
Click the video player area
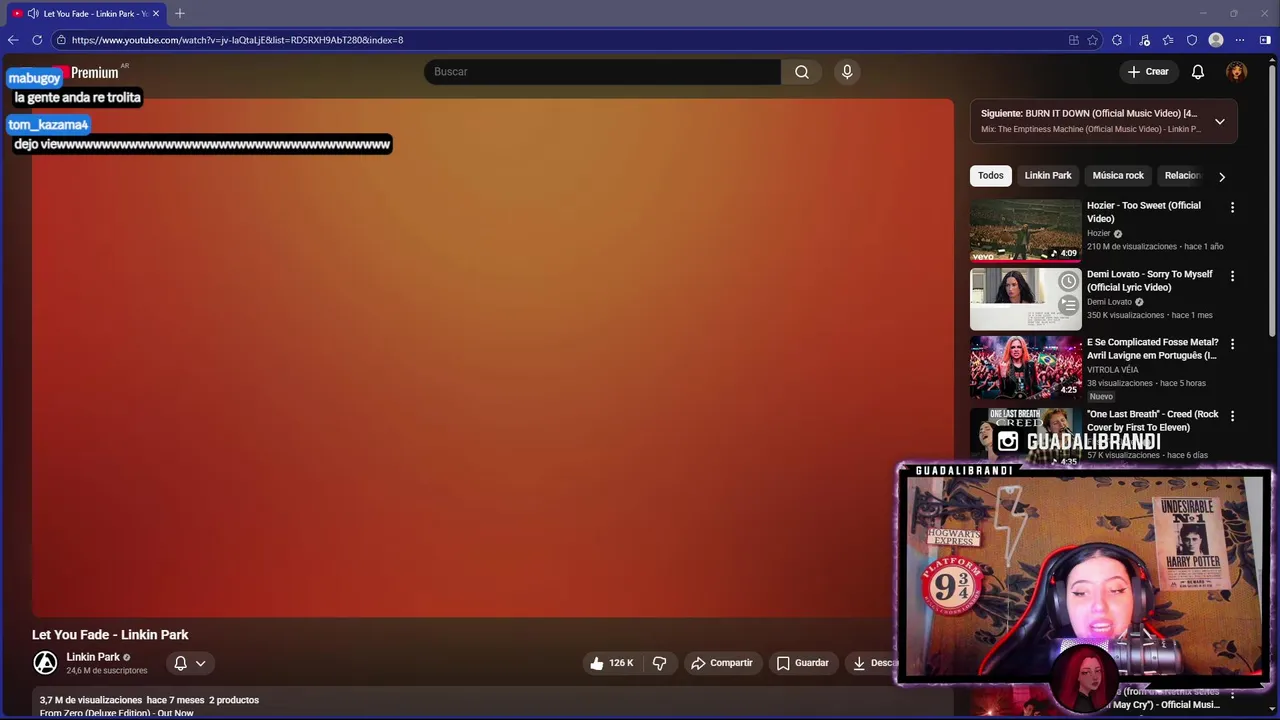pos(493,358)
